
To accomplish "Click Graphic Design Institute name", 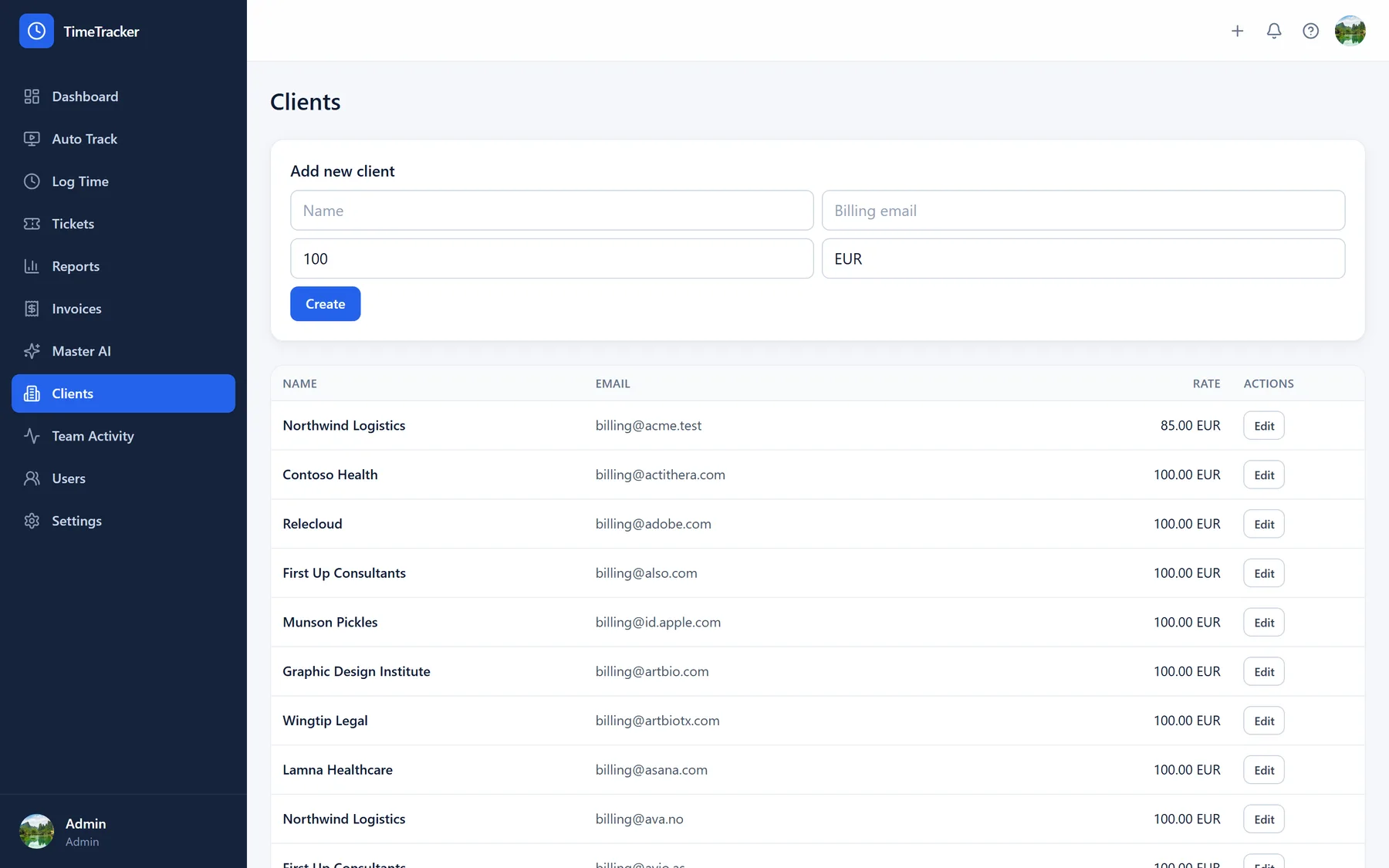I will point(357,671).
